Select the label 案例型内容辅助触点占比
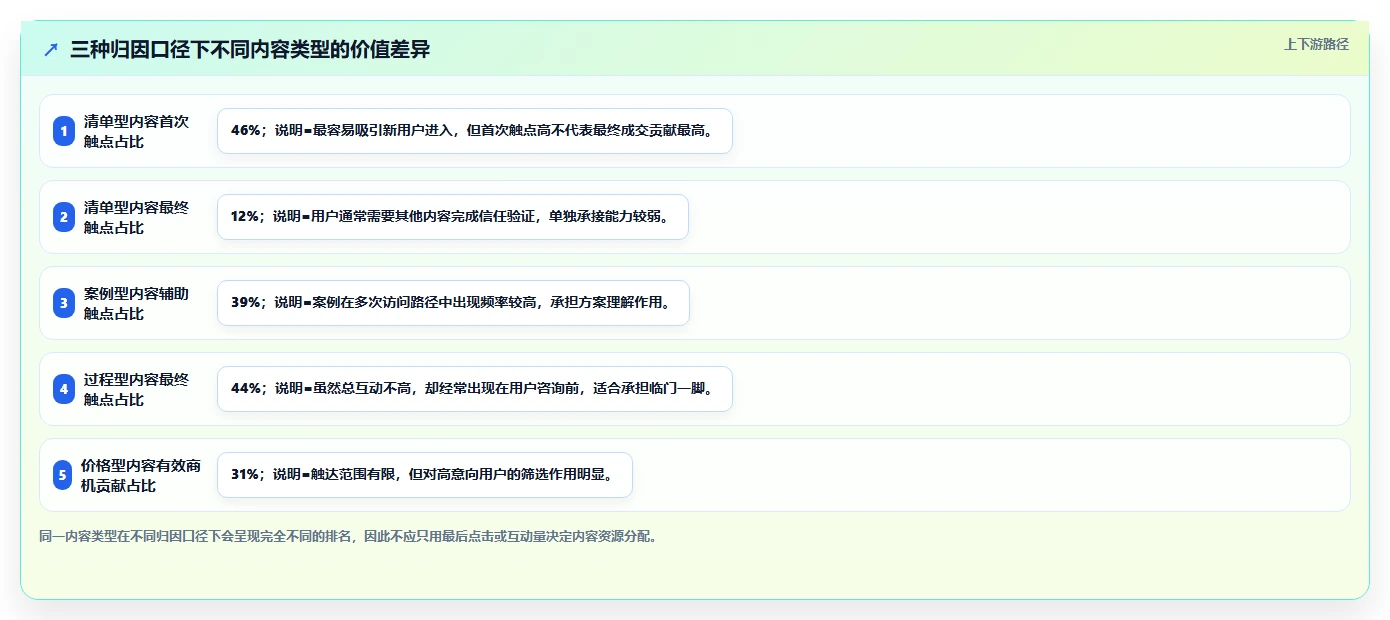Viewport: 1390px width, 620px height. click(137, 303)
